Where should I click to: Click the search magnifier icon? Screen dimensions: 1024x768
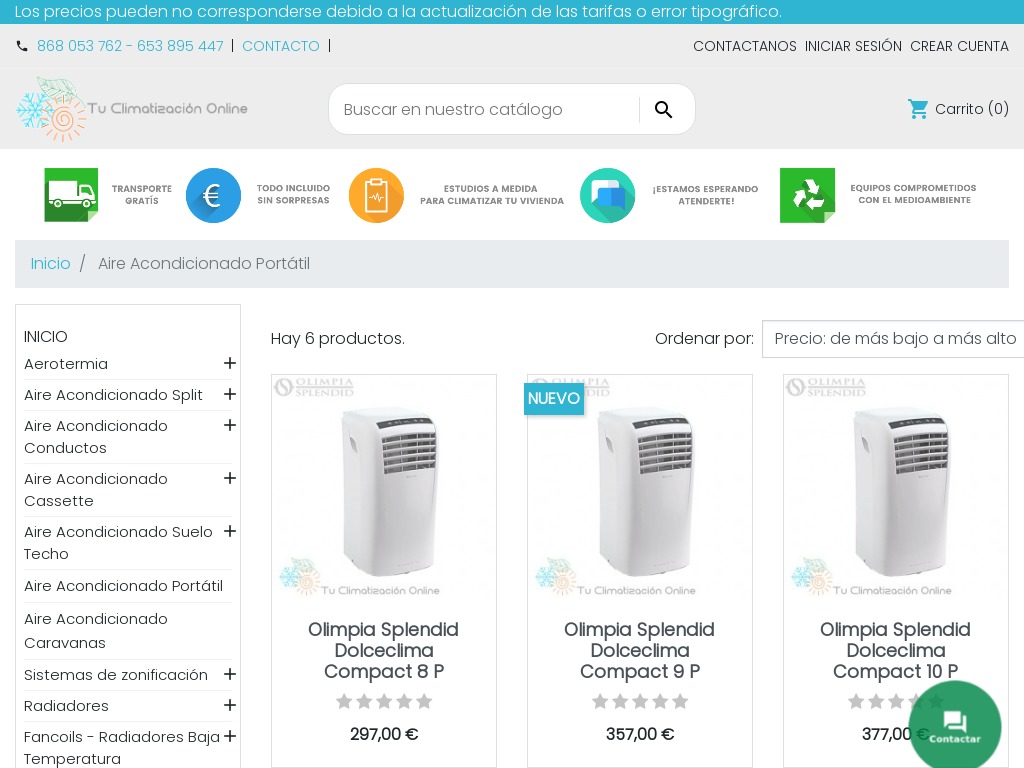[664, 110]
